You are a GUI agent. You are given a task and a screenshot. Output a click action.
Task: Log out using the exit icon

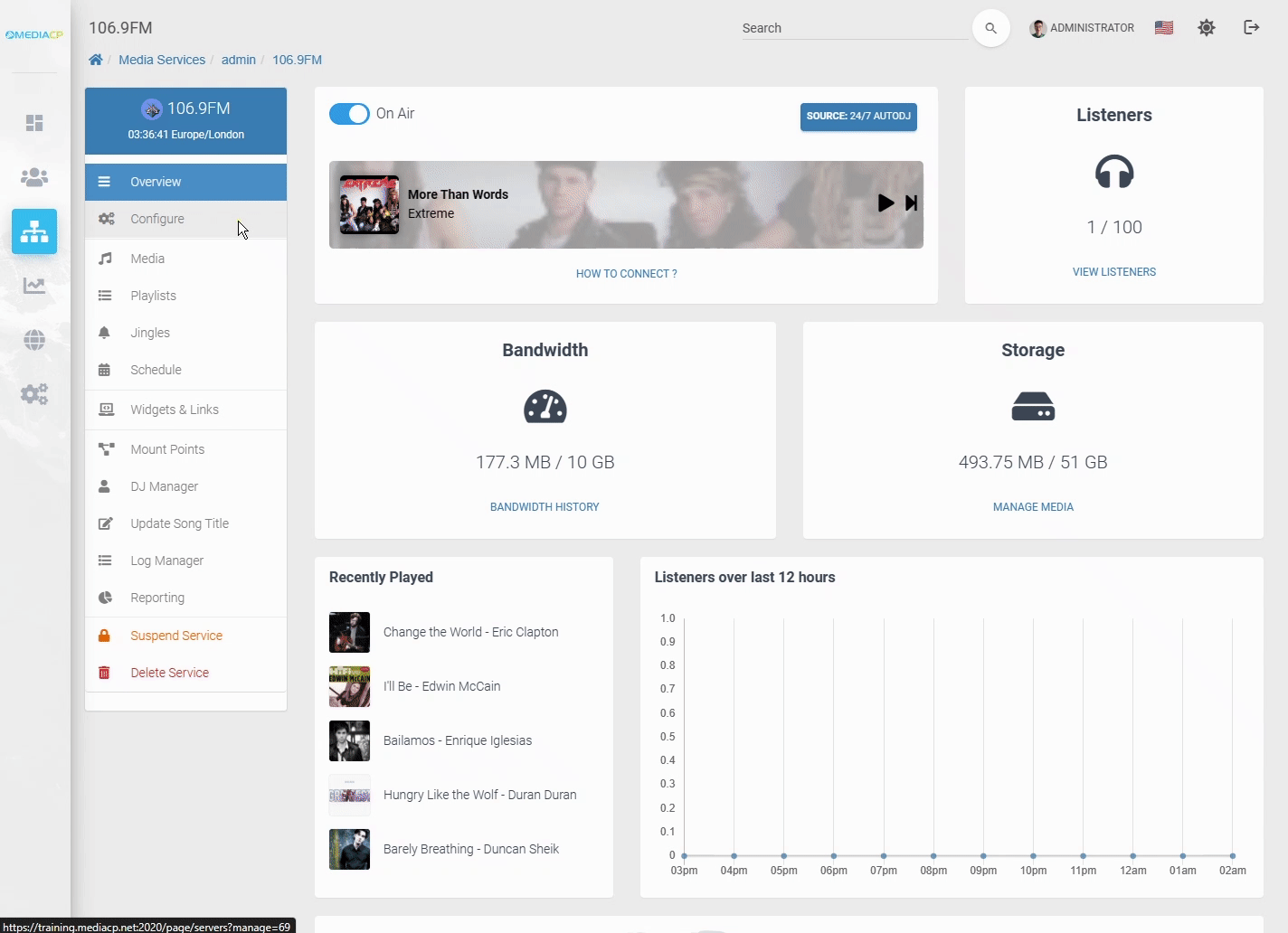point(1251,27)
